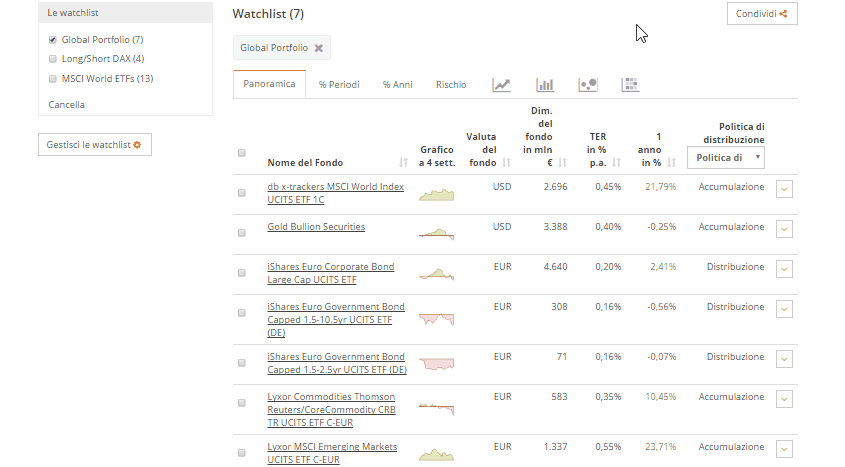845x467 pixels.
Task: Tick the MSCI World ETFs watchlist
Action: click(53, 79)
